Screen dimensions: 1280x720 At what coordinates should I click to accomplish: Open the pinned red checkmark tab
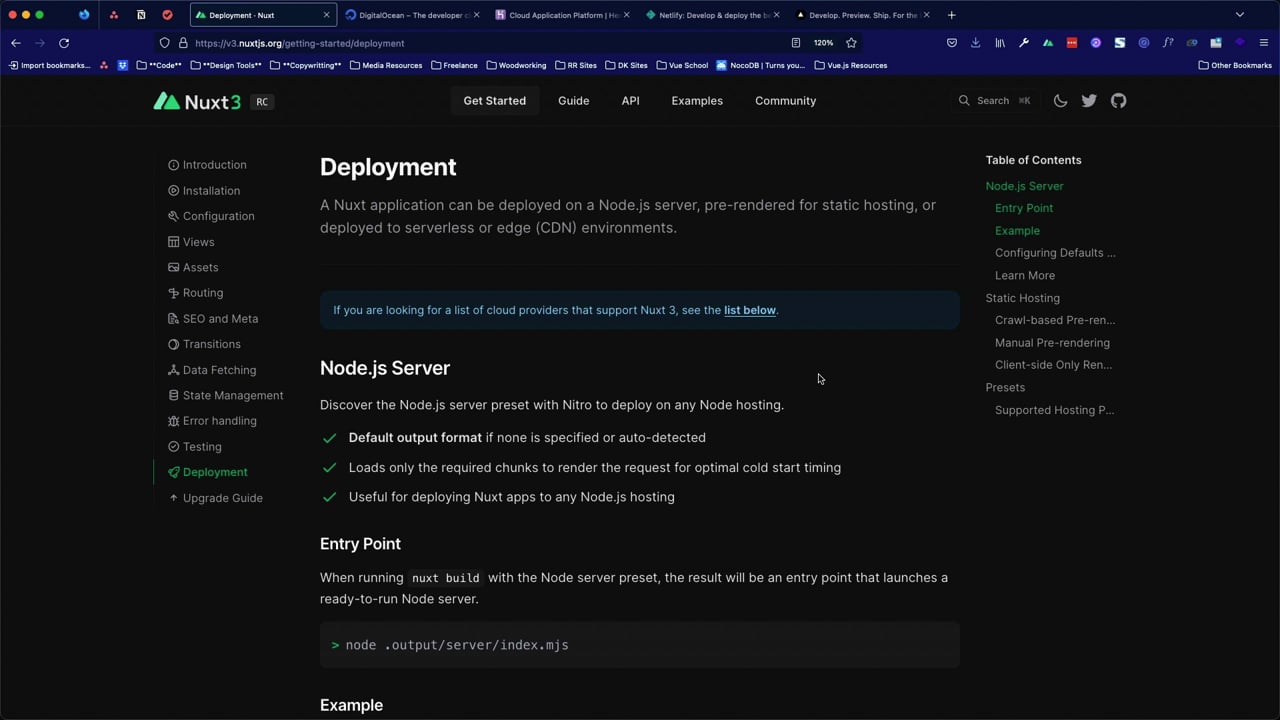pos(167,15)
